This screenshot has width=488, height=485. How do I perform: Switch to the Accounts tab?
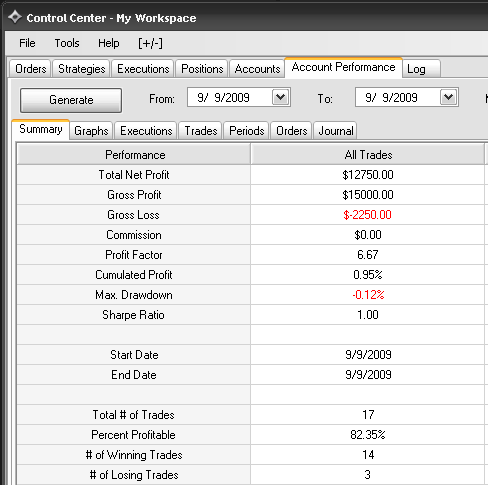(x=257, y=69)
